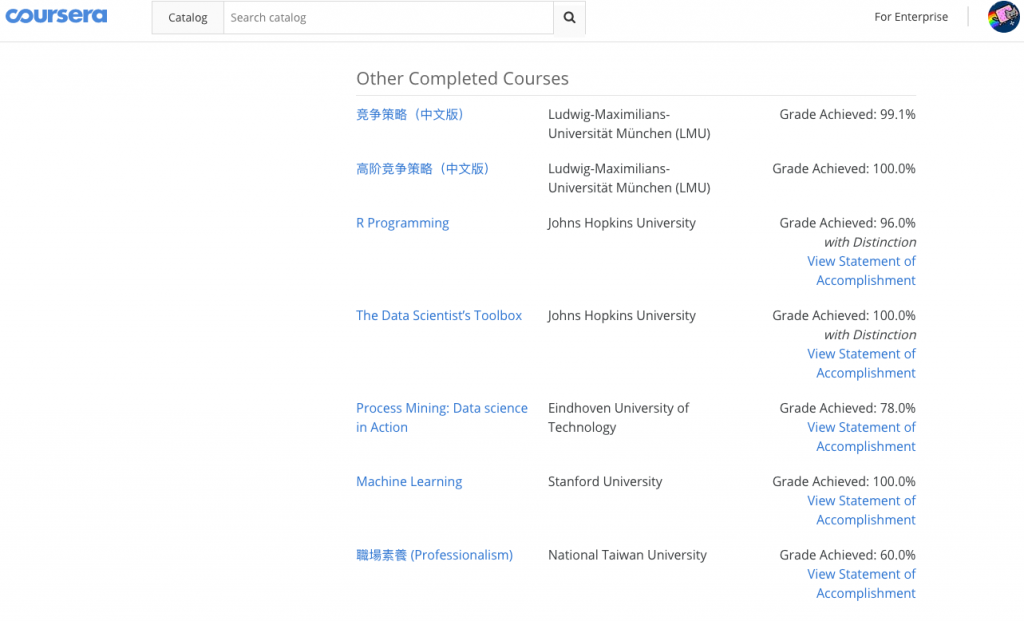Screen dimensions: 1024x621
Task: Select the Stanford University text
Action: click(x=605, y=481)
